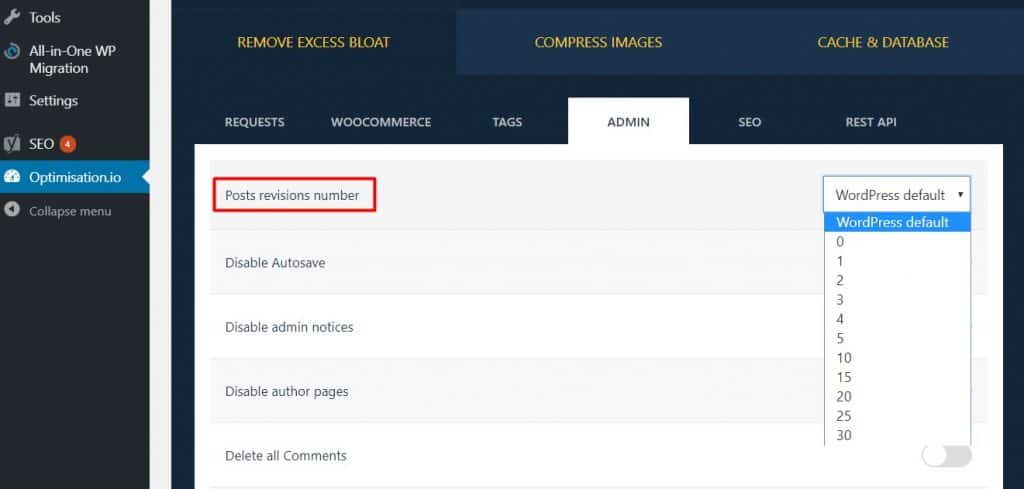
Task: Select the Admin tab
Action: coord(628,121)
